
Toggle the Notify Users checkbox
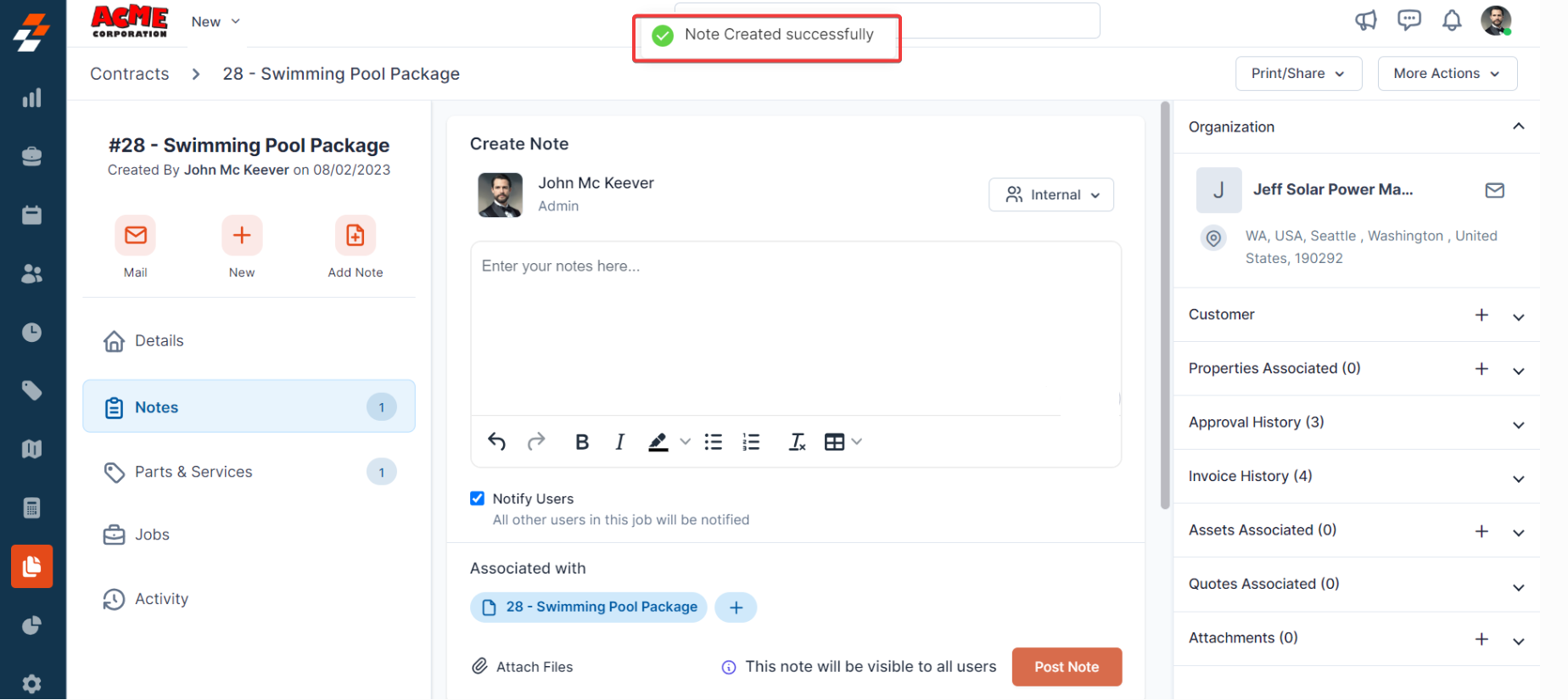[478, 499]
